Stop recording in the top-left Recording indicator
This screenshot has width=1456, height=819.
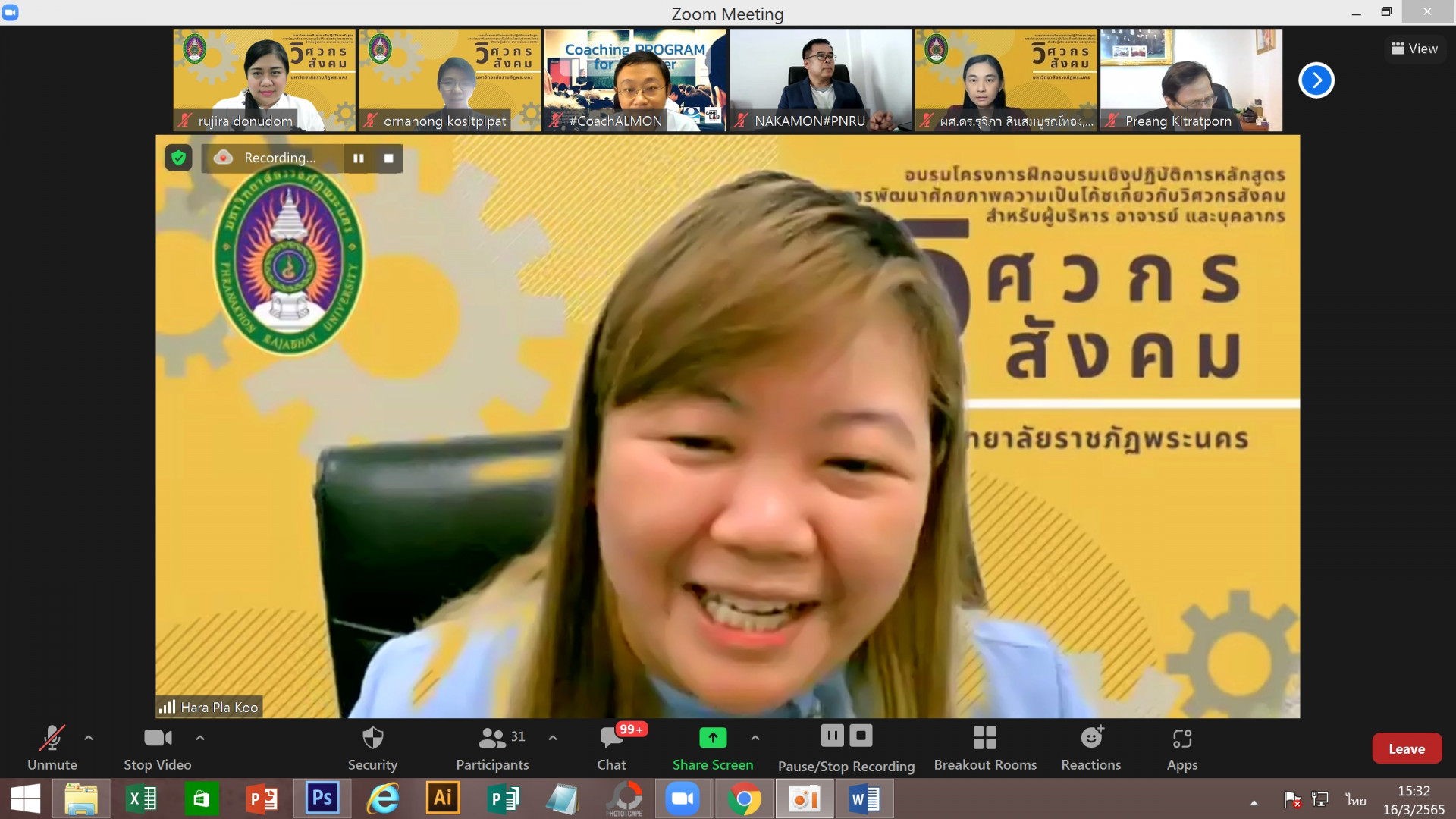(389, 158)
